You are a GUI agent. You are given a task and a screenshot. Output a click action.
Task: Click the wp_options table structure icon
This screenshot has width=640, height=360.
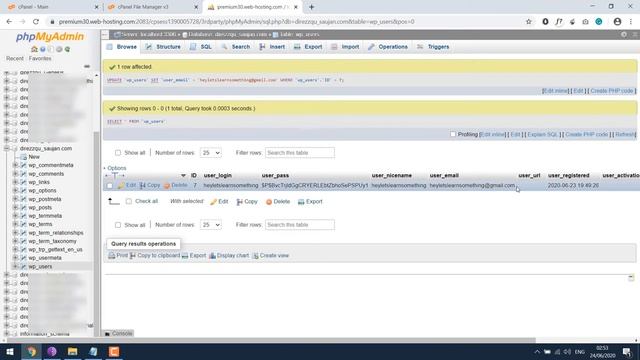point(23,191)
